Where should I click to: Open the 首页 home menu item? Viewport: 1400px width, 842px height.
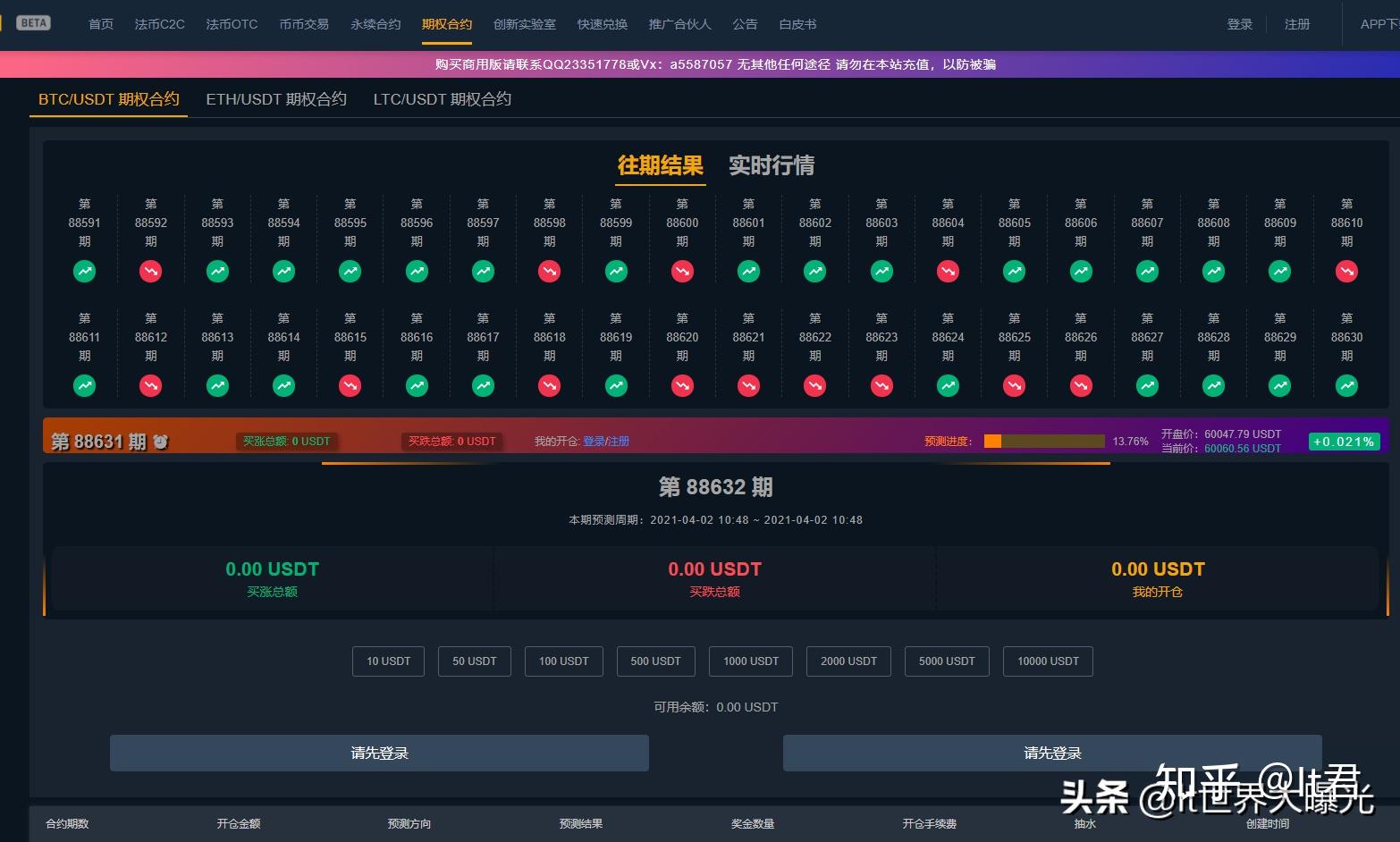(x=101, y=24)
